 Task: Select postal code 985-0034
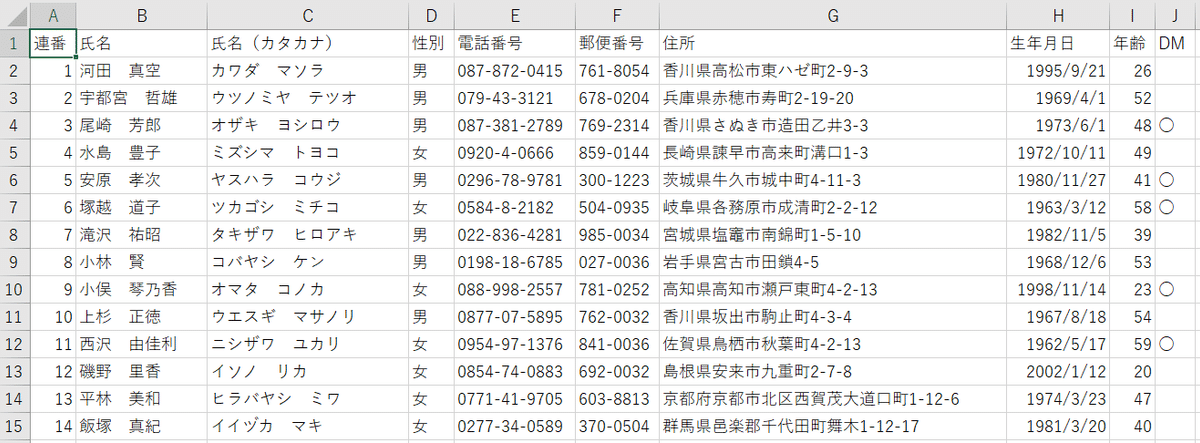[x=616, y=235]
